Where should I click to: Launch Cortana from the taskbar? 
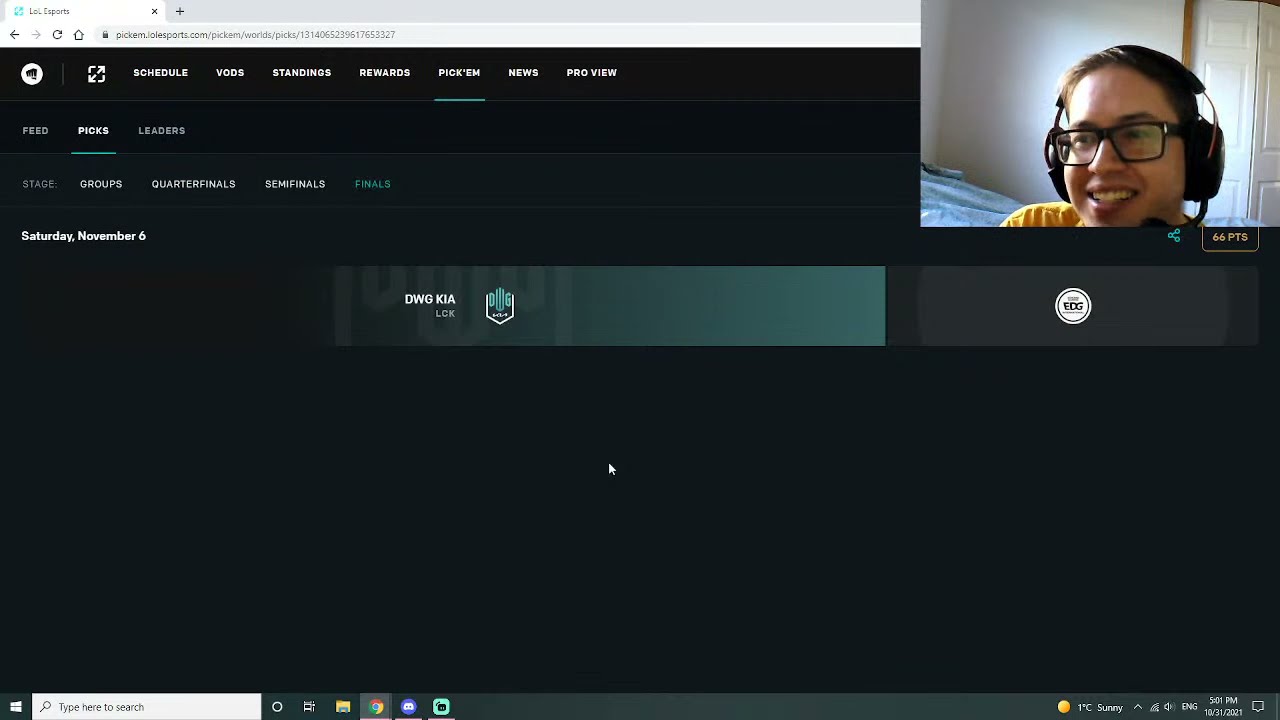tap(277, 707)
